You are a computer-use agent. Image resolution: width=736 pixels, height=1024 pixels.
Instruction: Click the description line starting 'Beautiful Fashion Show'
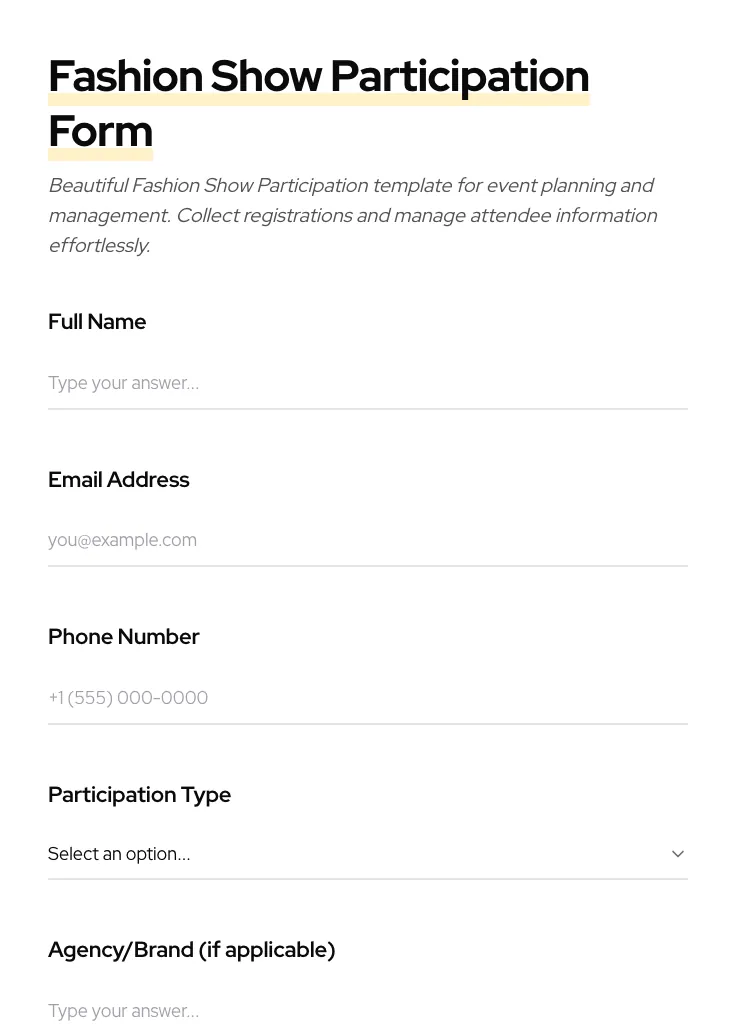(x=350, y=186)
